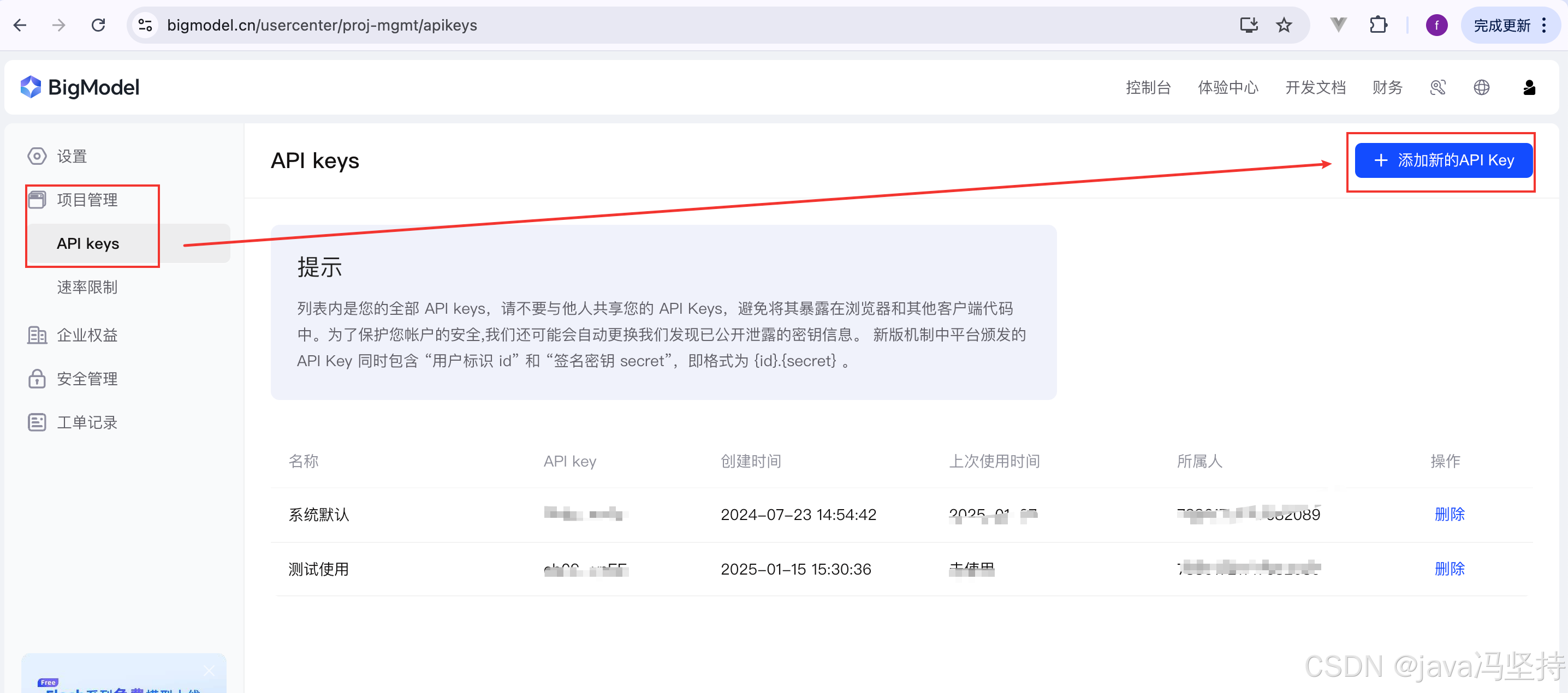
Task: Click the globe language icon
Action: click(1481, 88)
